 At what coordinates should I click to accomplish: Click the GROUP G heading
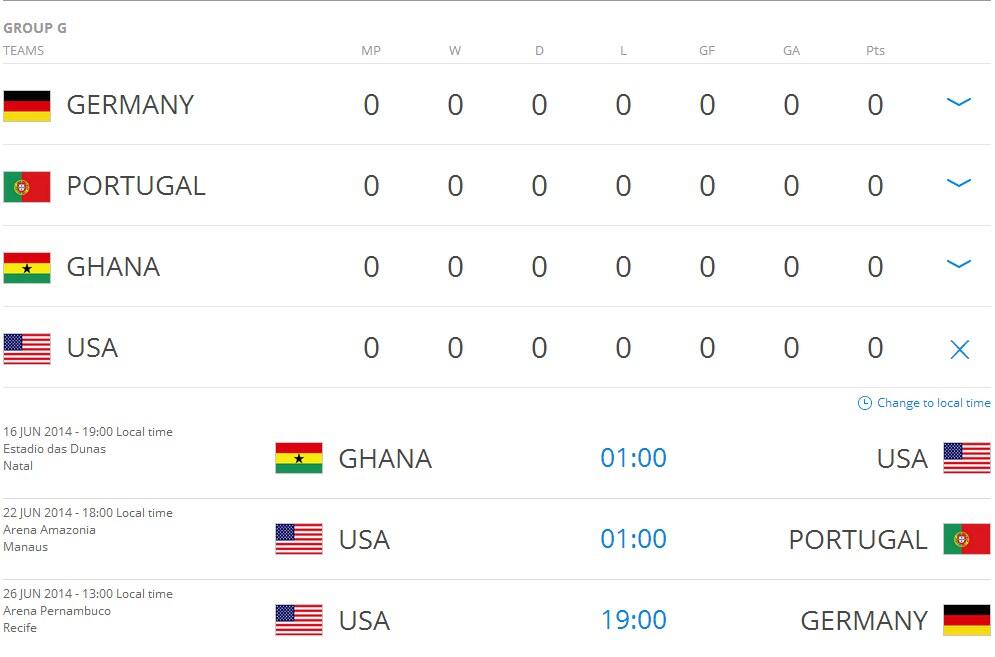35,28
